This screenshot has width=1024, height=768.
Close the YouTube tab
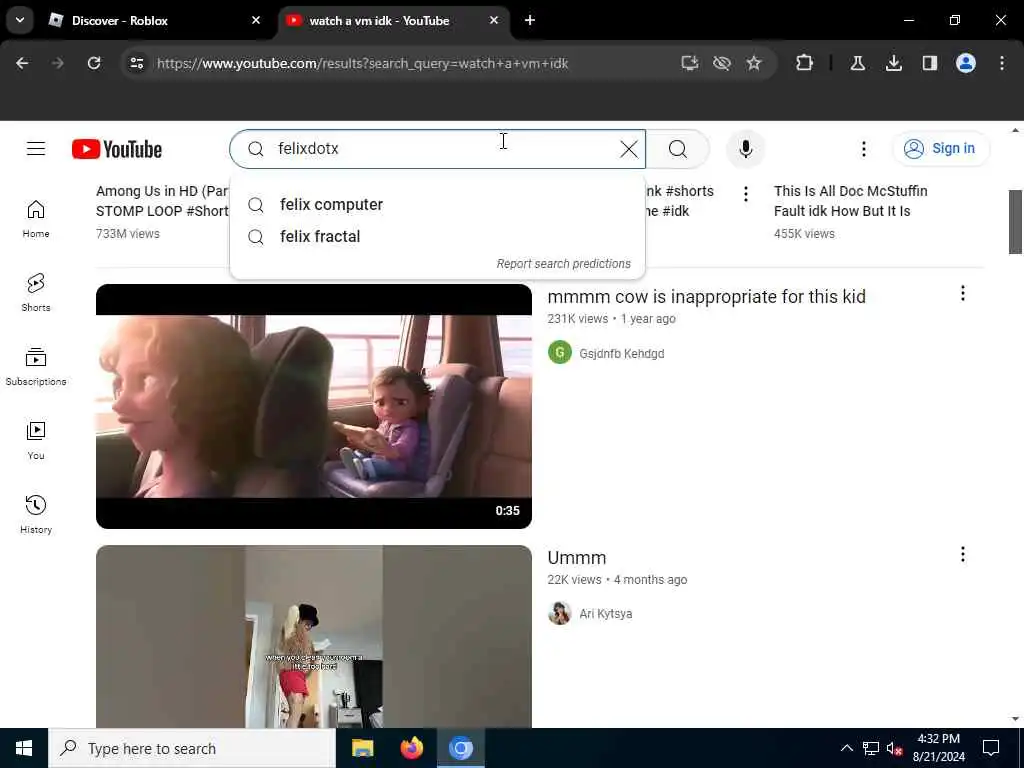[x=494, y=20]
